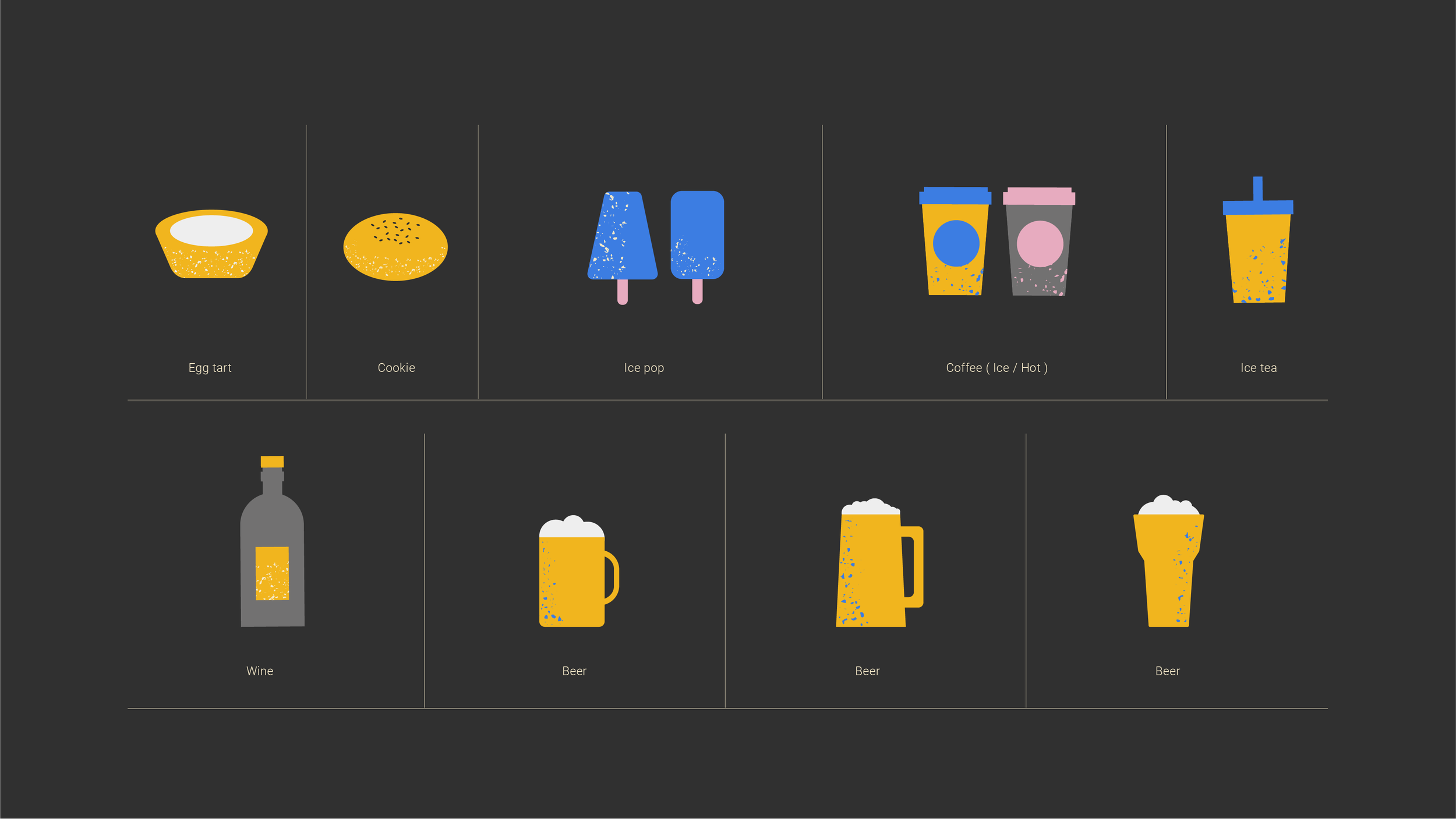
Task: Click the ice tea cup with straw
Action: (x=1258, y=240)
